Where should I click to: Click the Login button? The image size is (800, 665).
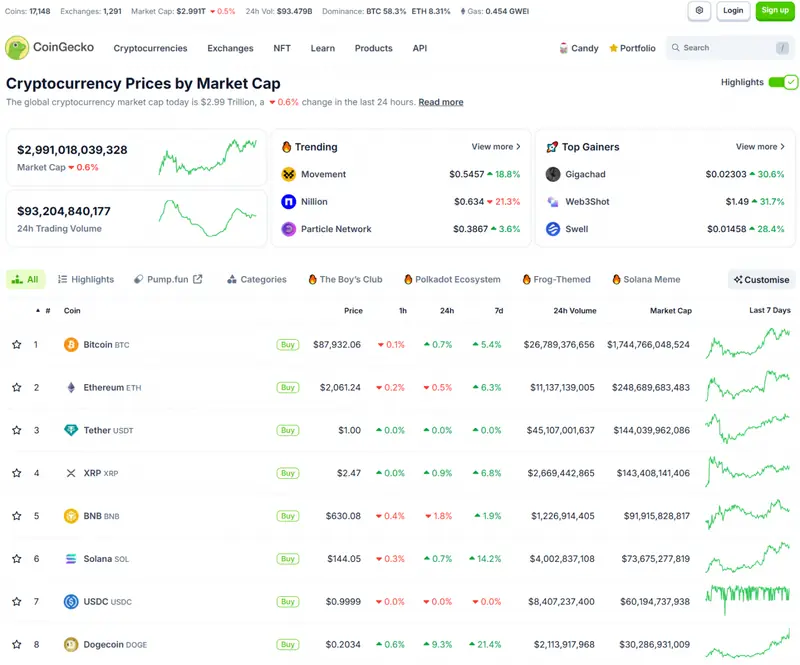[733, 11]
